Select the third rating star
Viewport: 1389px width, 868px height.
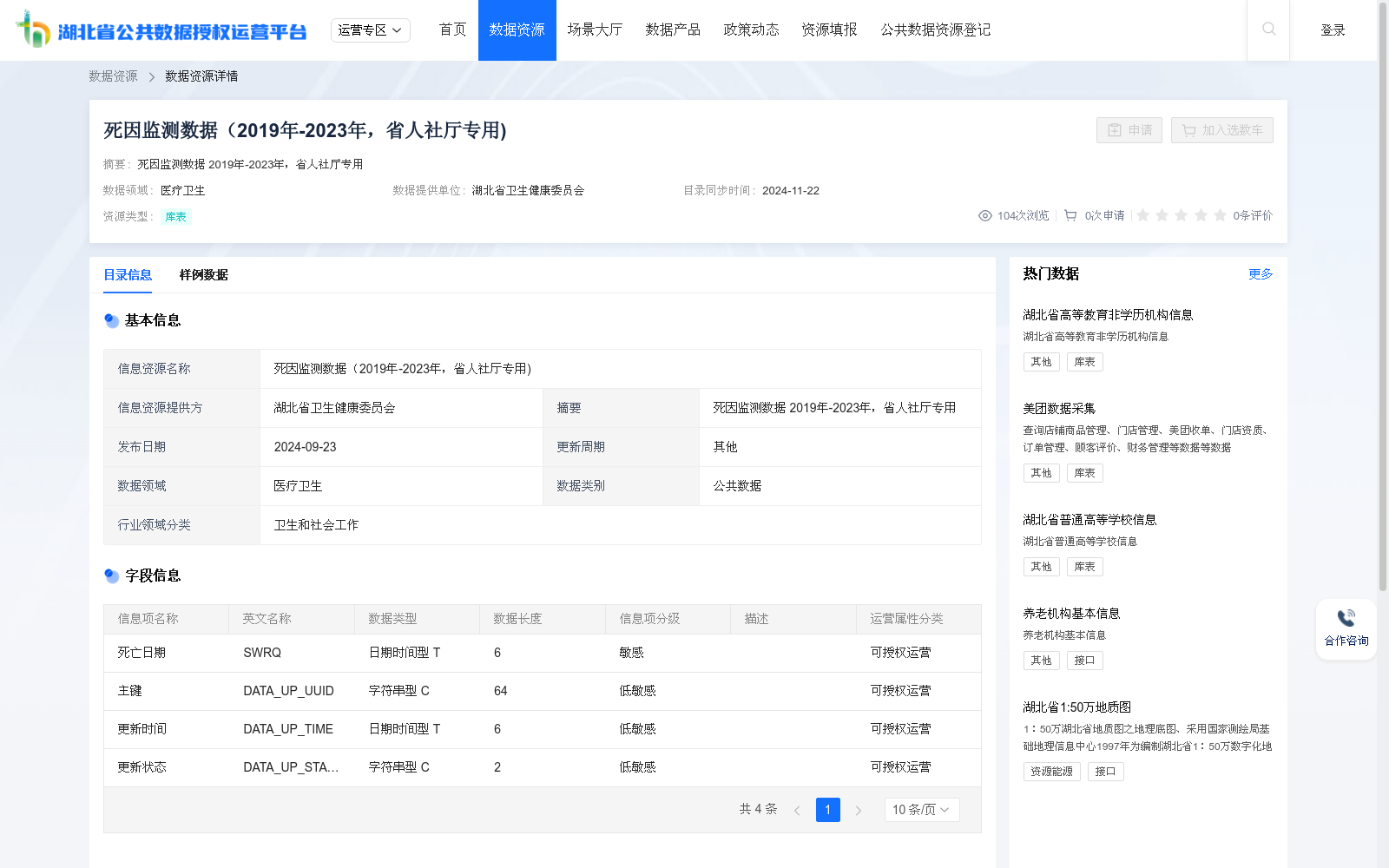1182,215
